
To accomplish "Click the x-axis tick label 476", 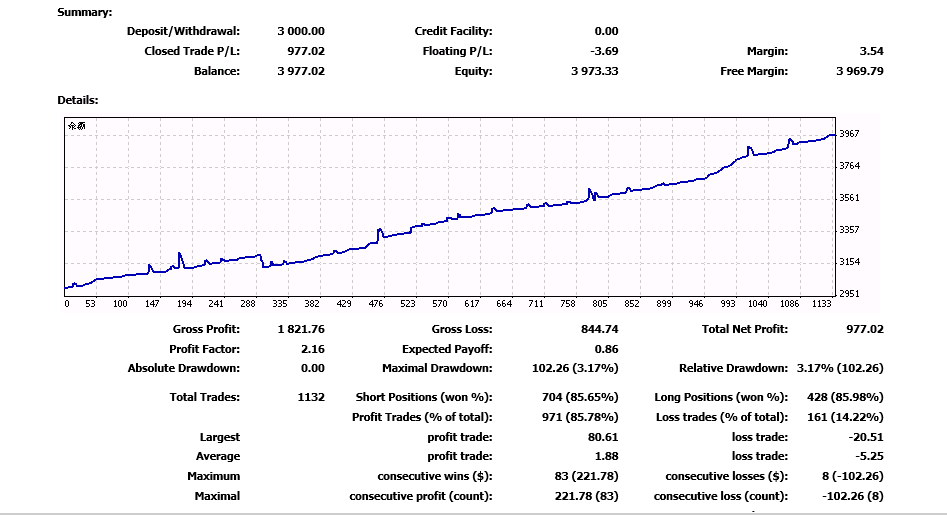I will 376,304.
